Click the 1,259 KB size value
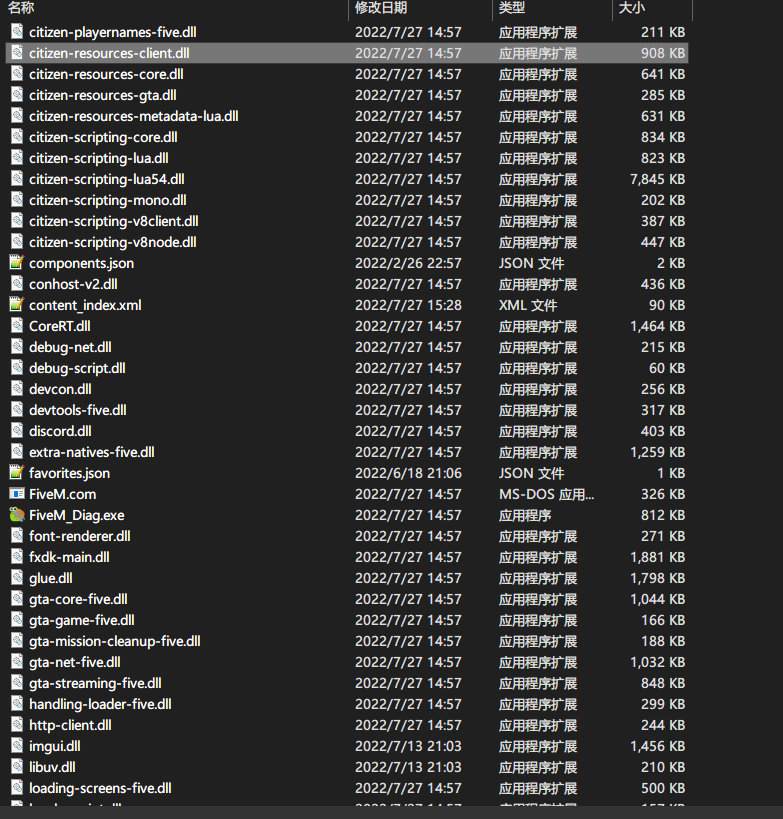This screenshot has width=783, height=819. [658, 452]
